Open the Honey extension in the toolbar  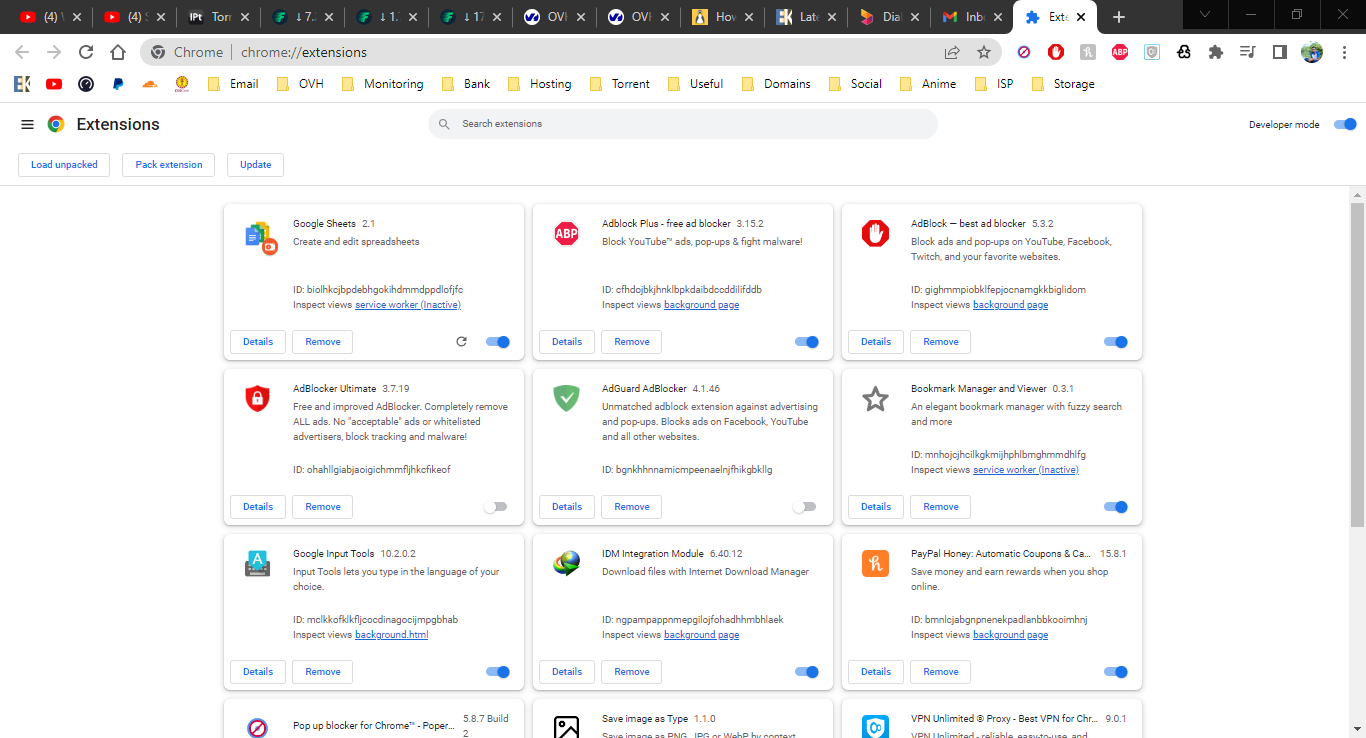click(x=1088, y=52)
